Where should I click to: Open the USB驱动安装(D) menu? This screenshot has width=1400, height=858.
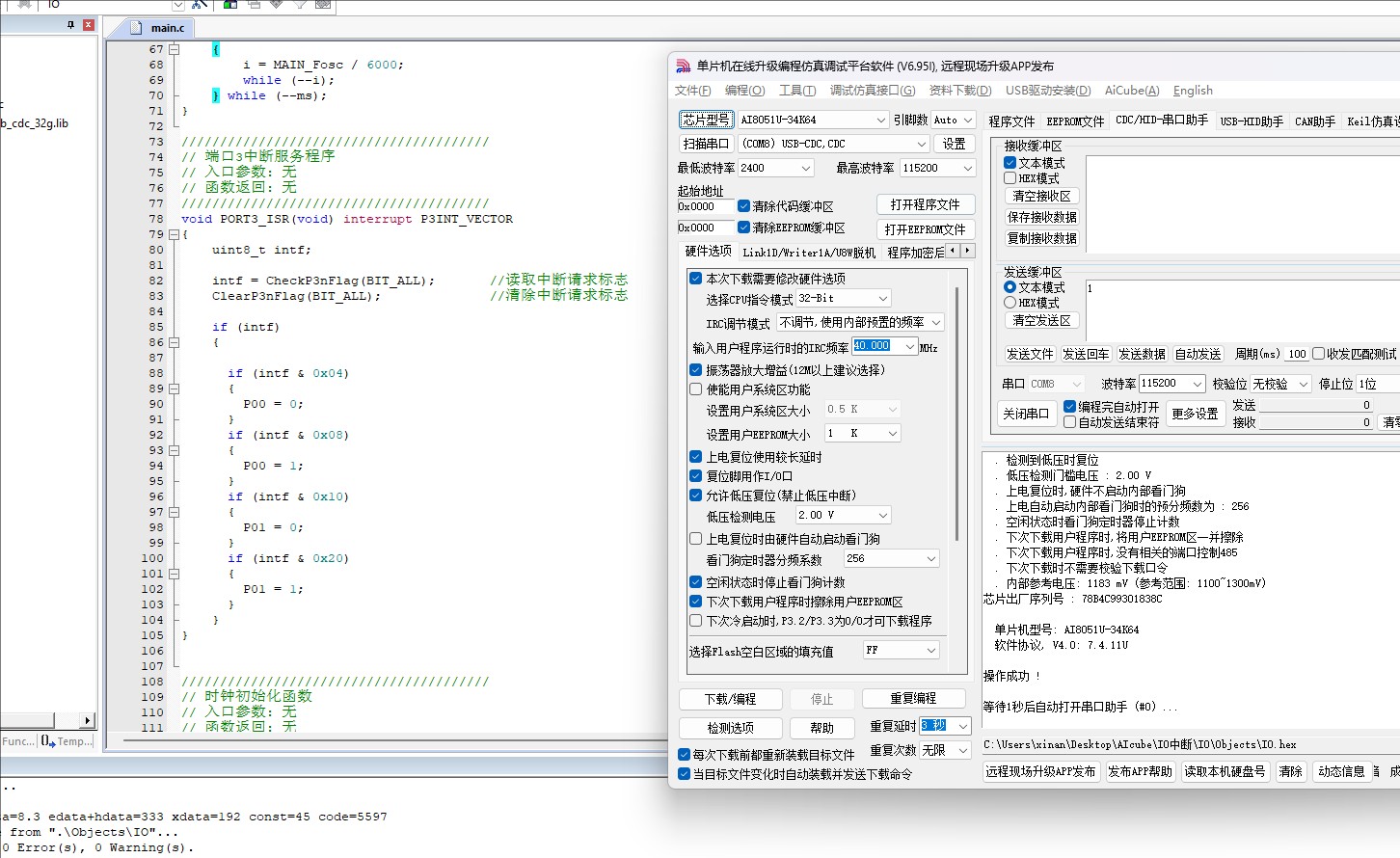tap(1048, 91)
